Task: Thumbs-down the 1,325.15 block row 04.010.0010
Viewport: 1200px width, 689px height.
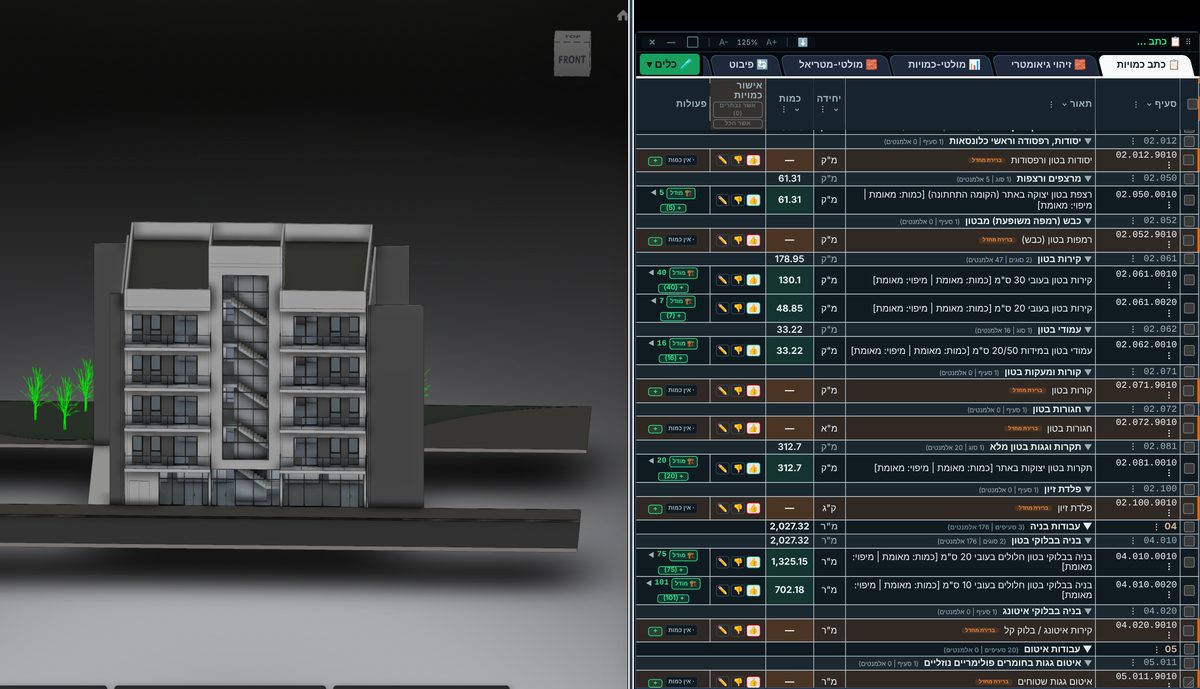Action: (737, 561)
